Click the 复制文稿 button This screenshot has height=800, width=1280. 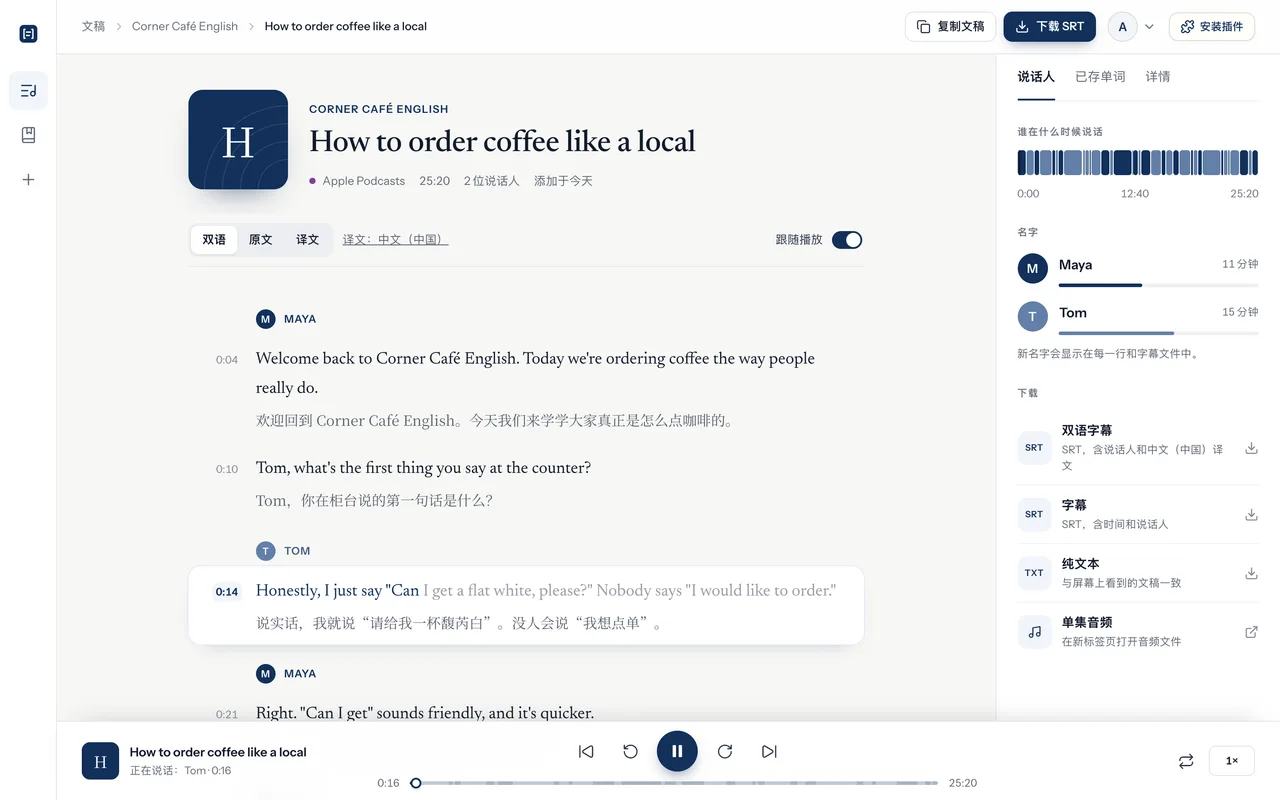pos(950,27)
